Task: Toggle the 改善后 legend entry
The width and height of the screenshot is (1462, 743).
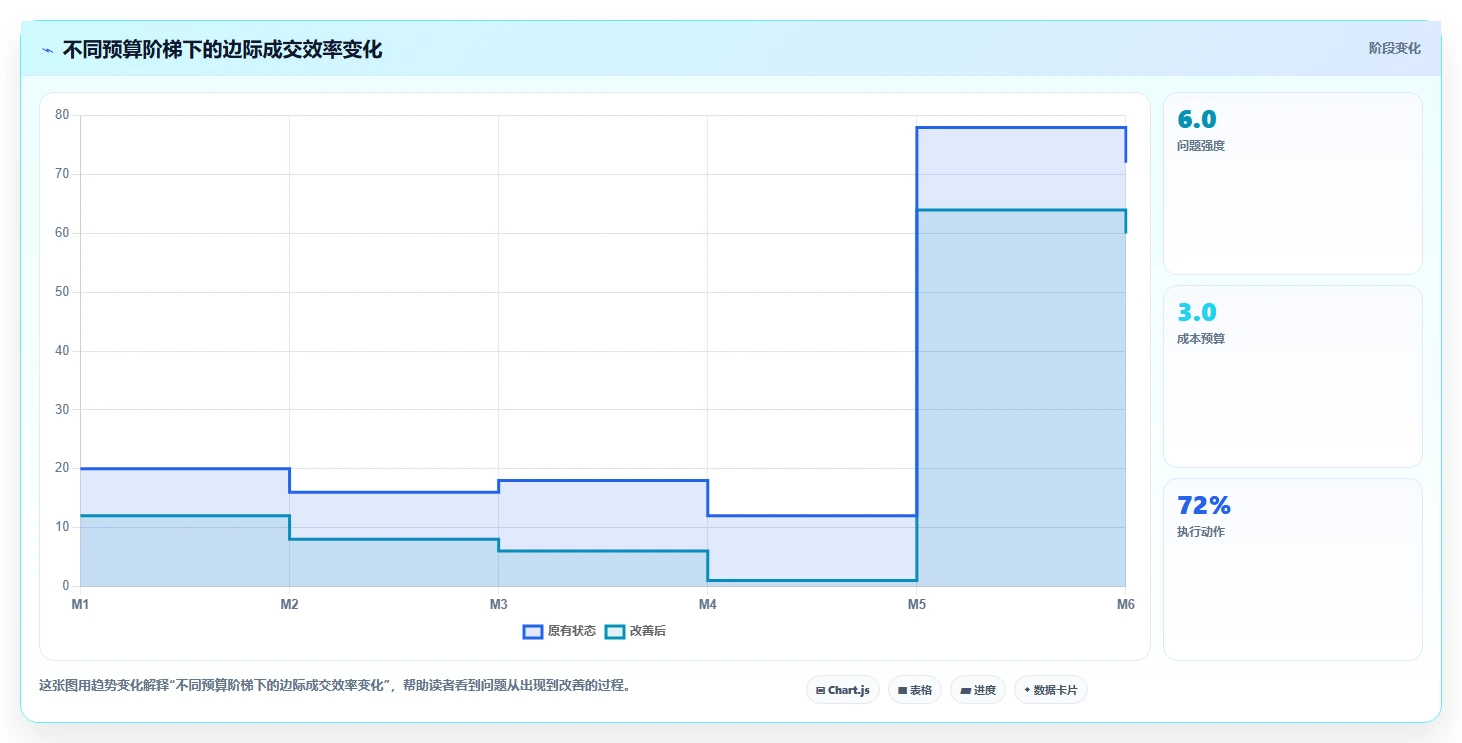Action: [x=636, y=631]
